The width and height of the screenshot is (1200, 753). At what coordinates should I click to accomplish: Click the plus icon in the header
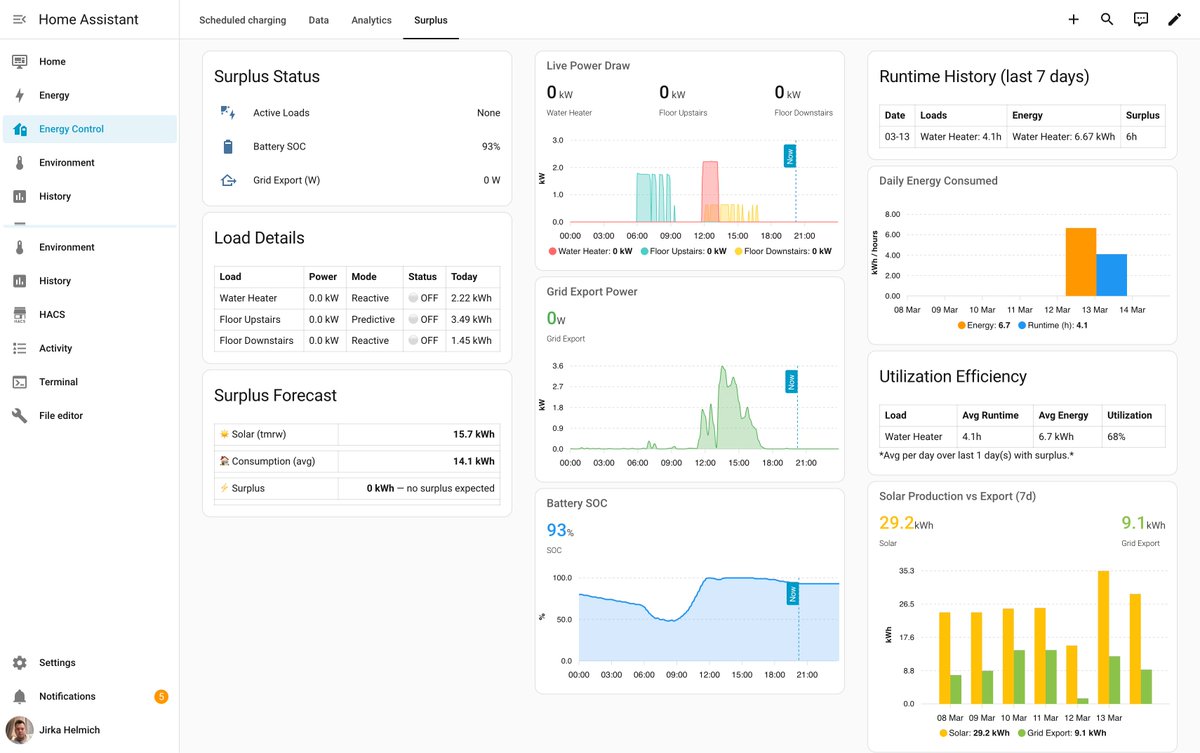point(1074,19)
